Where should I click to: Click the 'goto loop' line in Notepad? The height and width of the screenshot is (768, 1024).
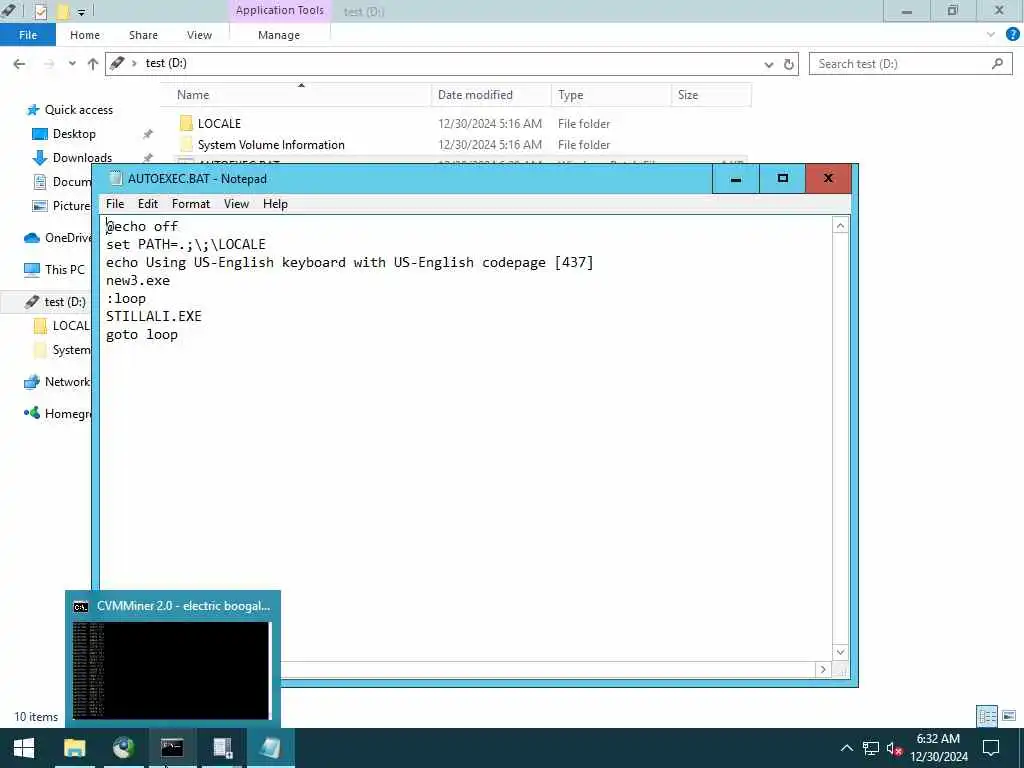pyautogui.click(x=142, y=334)
